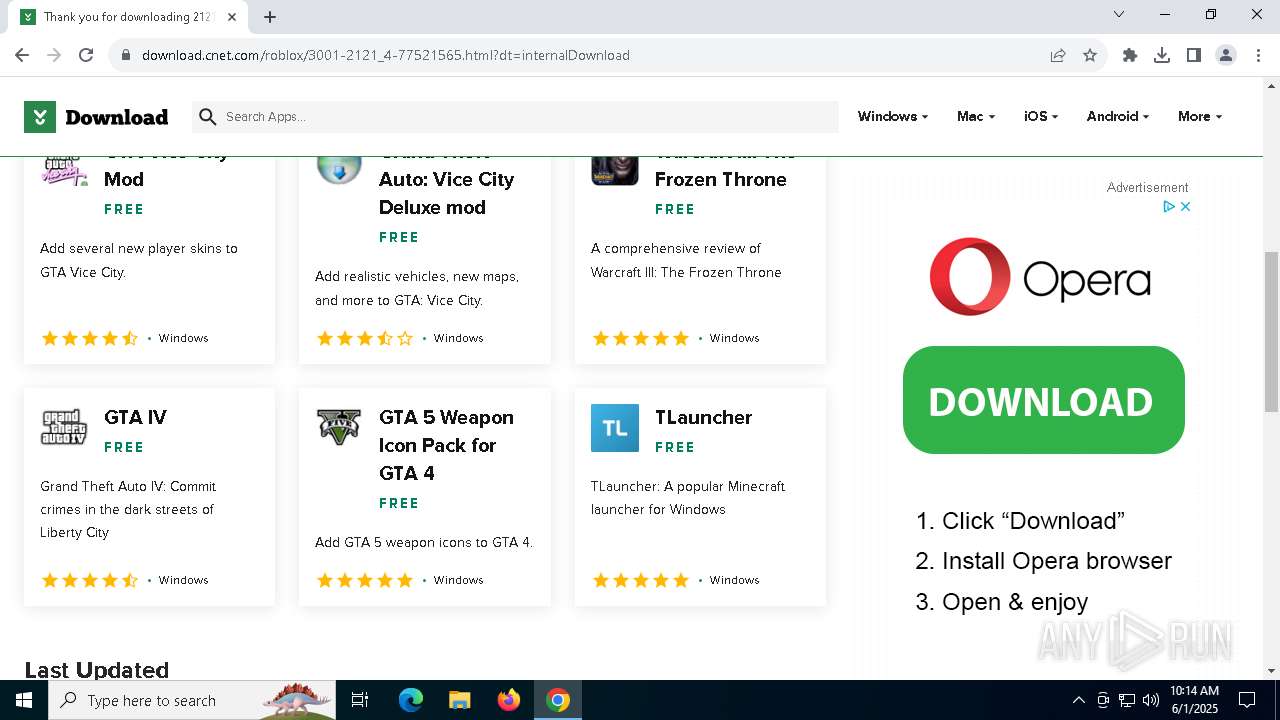Go back to the previous page

(22, 55)
